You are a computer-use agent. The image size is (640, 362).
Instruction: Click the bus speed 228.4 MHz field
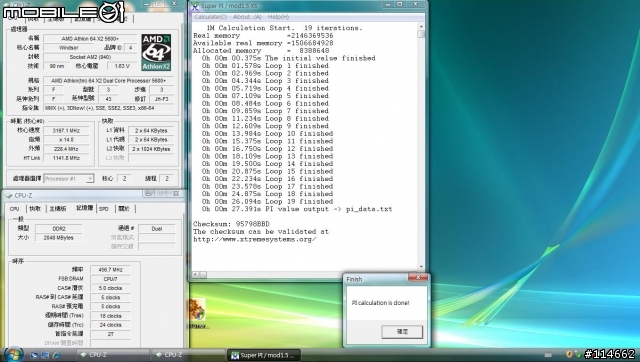pyautogui.click(x=67, y=149)
